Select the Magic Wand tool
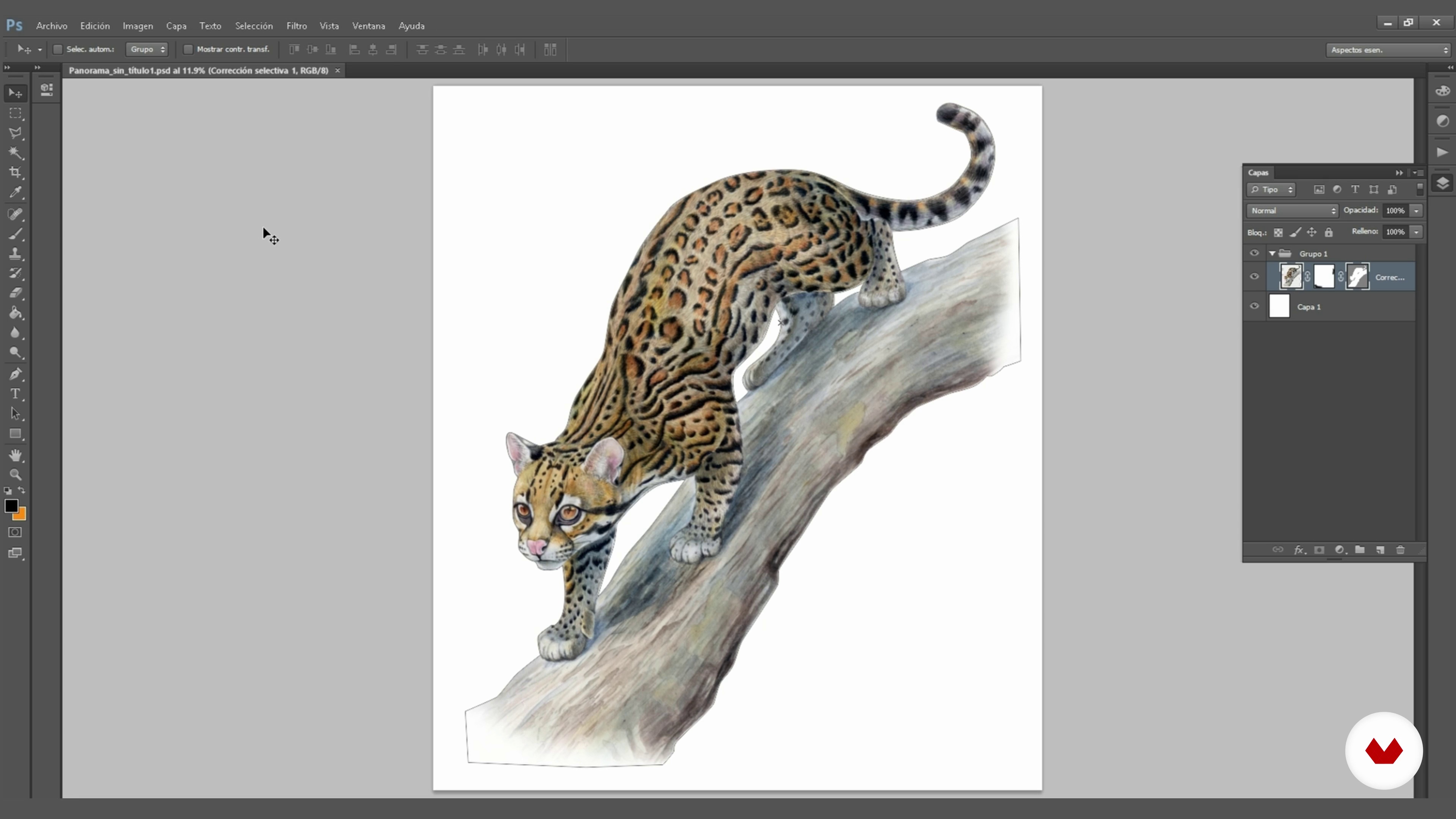Viewport: 1456px width, 819px height. click(x=15, y=152)
